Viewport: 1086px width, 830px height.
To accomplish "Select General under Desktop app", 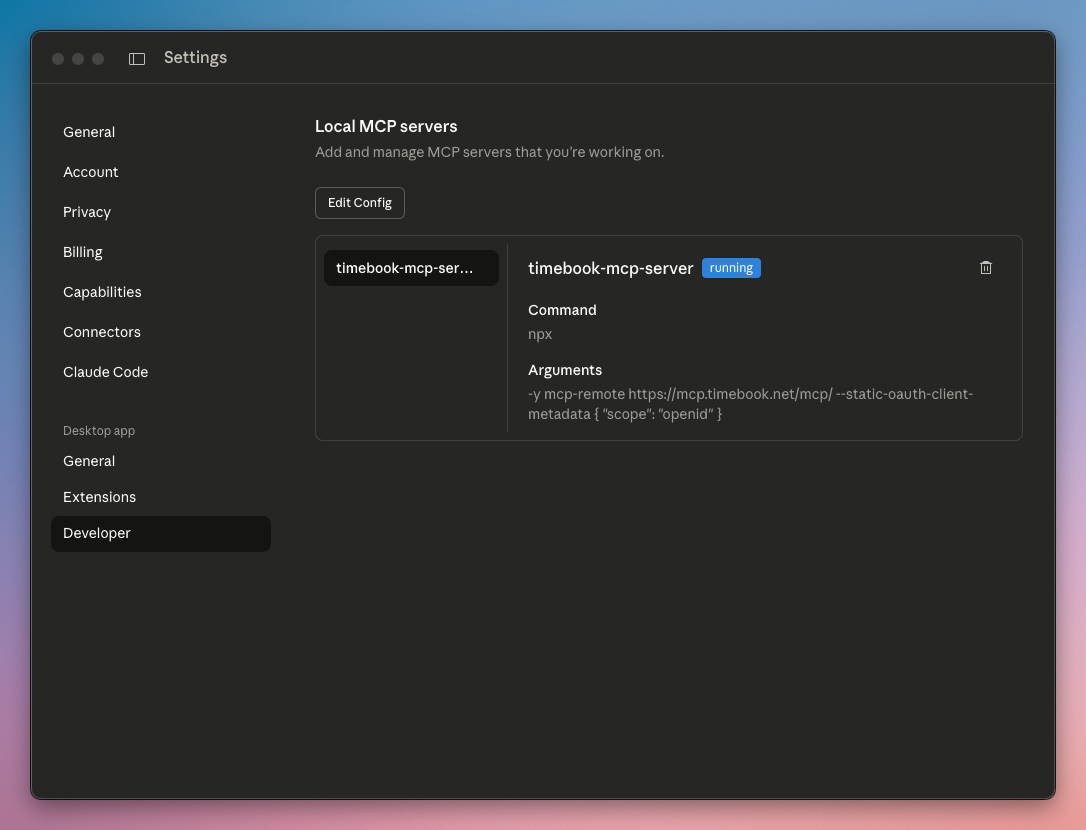I will [89, 461].
